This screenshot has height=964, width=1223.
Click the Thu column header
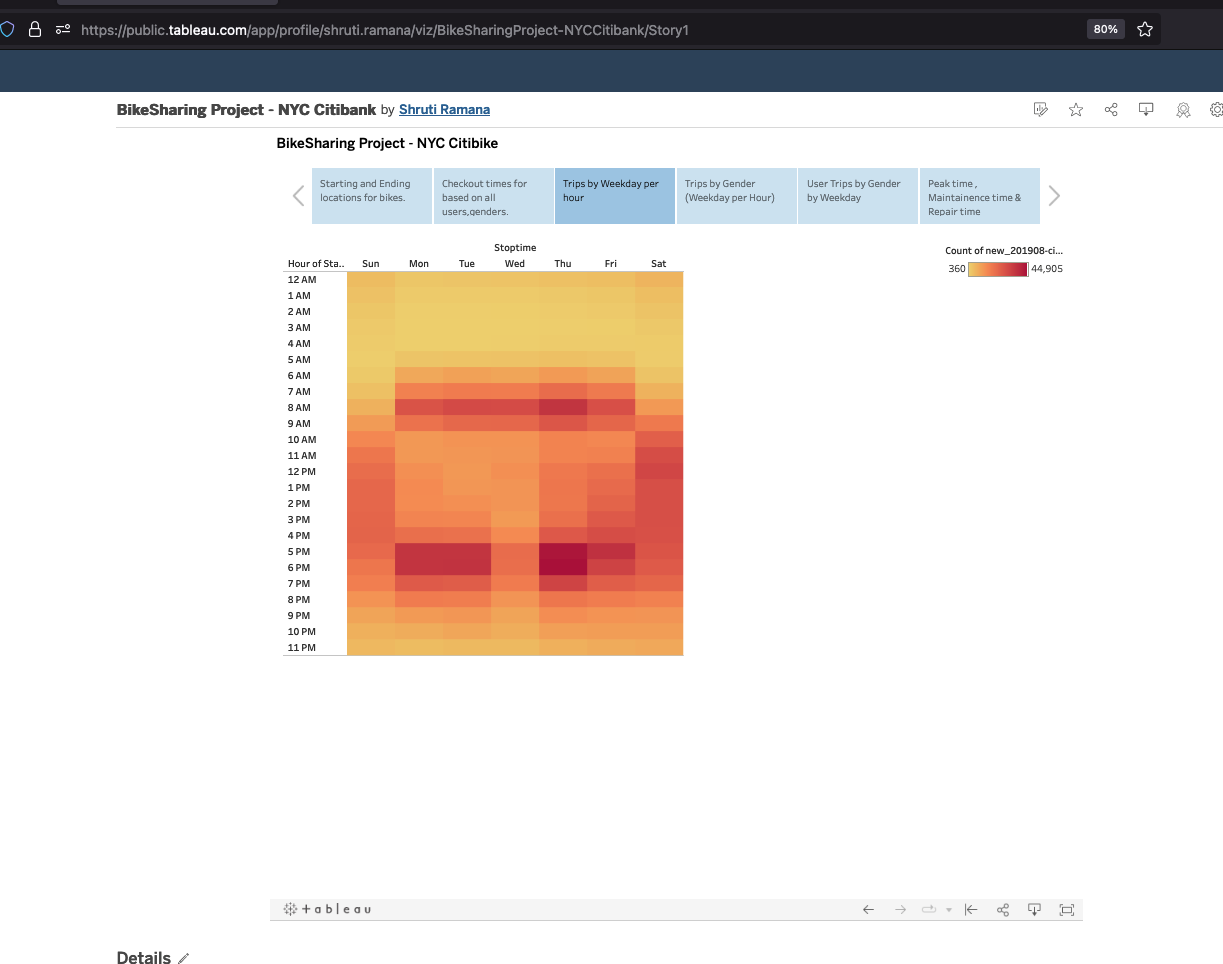(563, 264)
